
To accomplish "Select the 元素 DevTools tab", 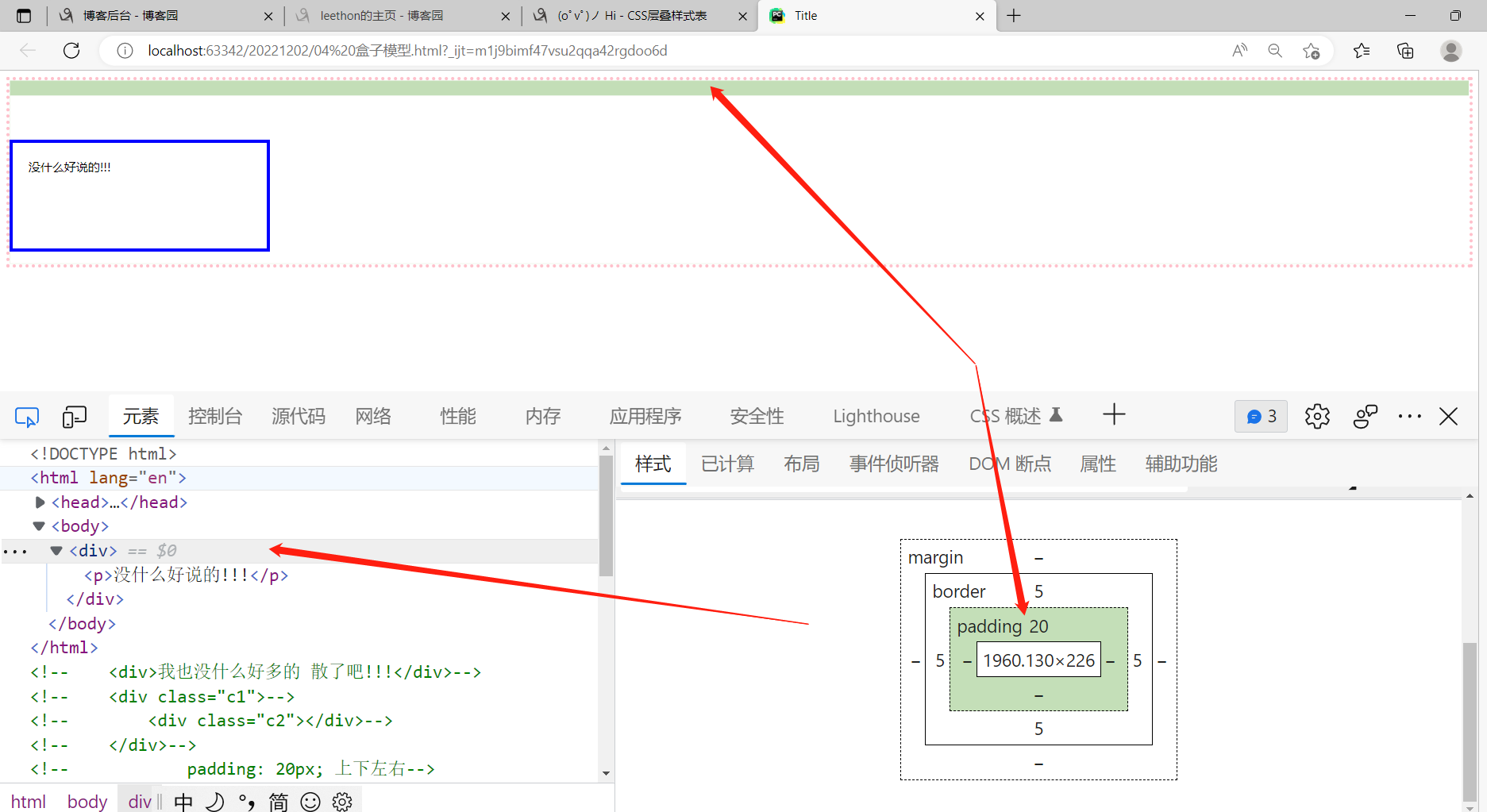I will click(x=141, y=417).
